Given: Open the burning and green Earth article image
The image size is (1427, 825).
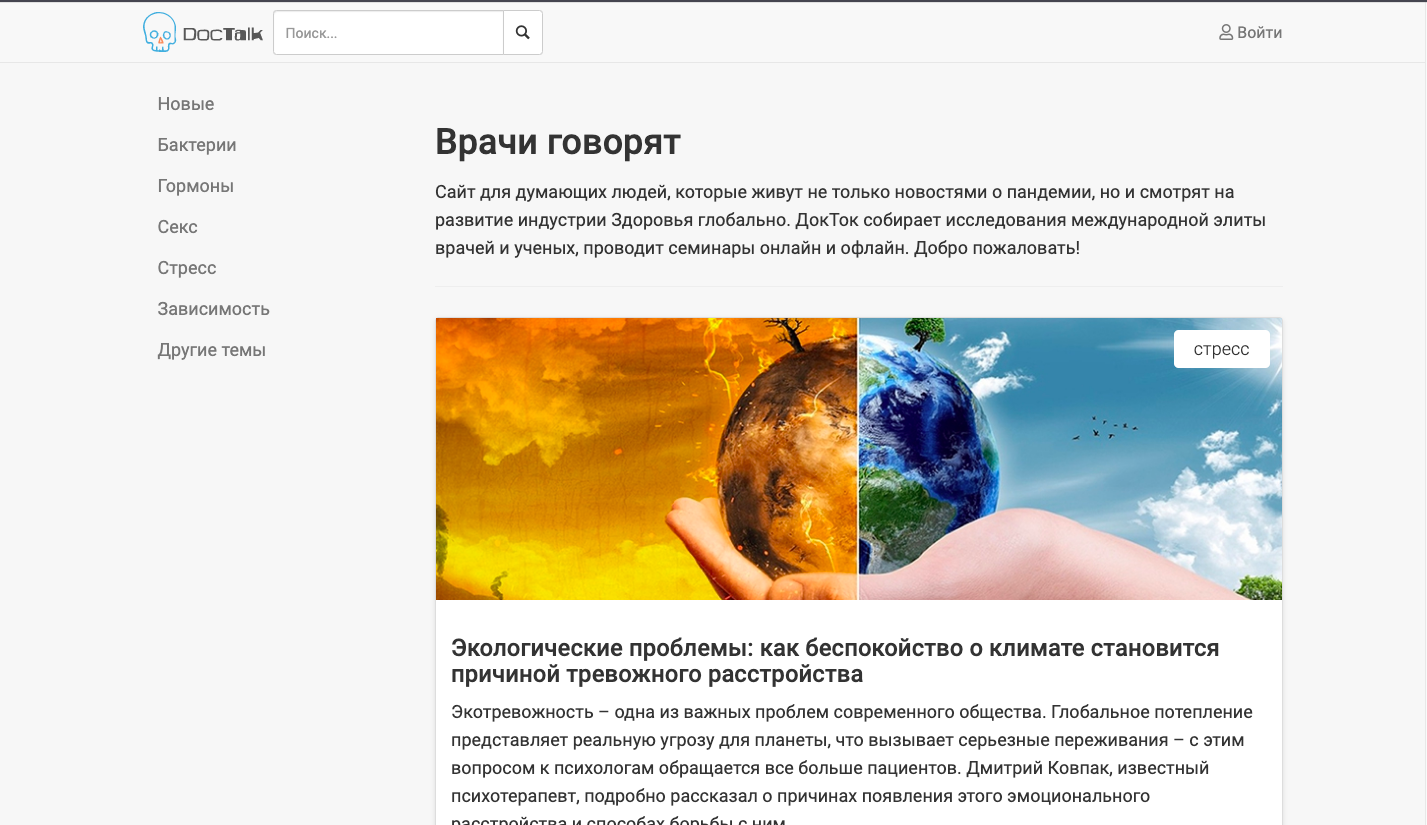Looking at the screenshot, I should pyautogui.click(x=859, y=459).
